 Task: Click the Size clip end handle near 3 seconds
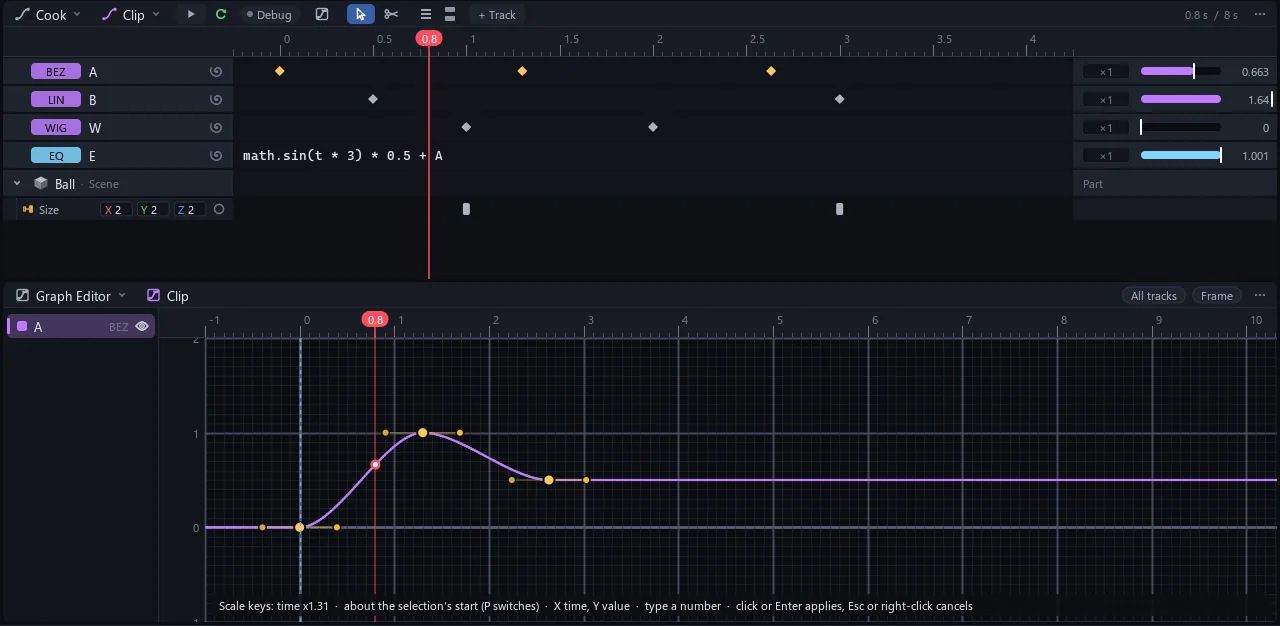click(x=840, y=209)
